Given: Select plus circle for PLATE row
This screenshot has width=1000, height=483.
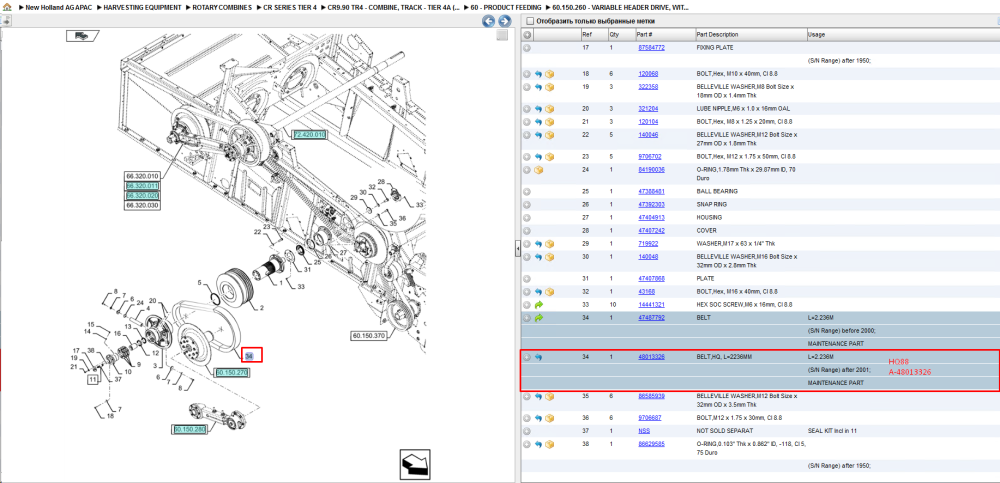Looking at the screenshot, I should pyautogui.click(x=527, y=279).
